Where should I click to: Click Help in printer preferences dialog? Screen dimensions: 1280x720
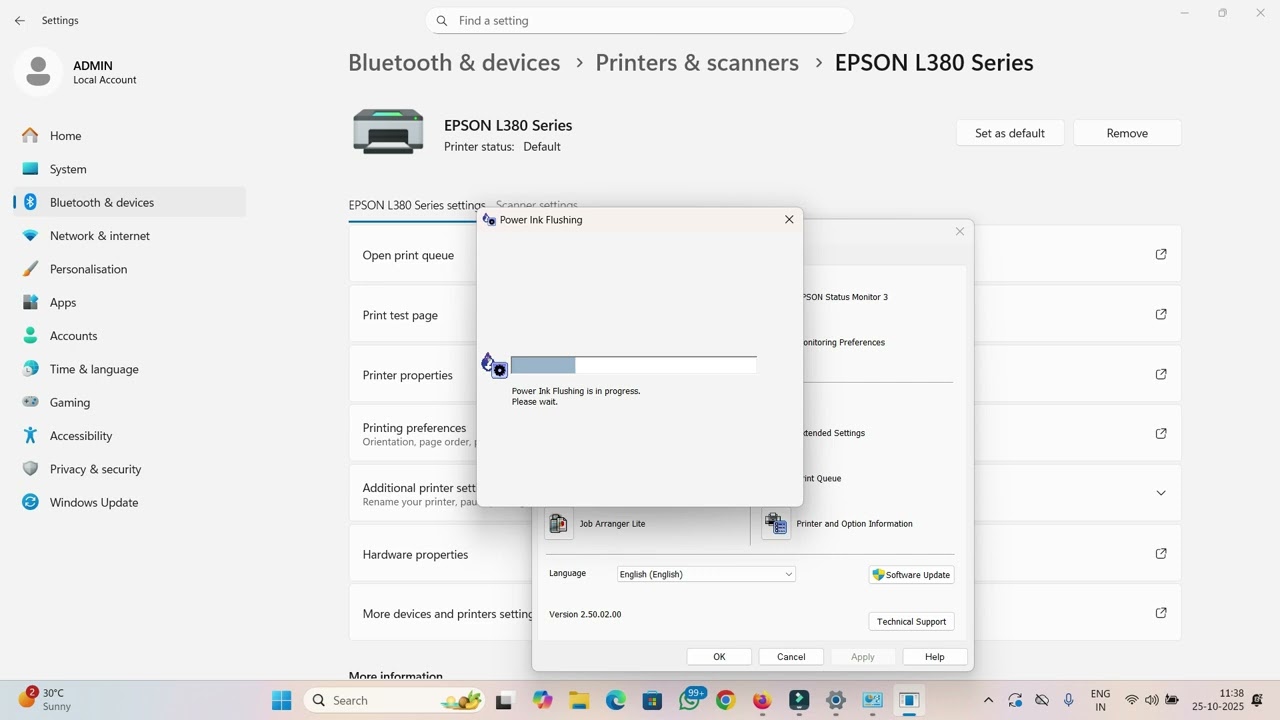point(935,657)
